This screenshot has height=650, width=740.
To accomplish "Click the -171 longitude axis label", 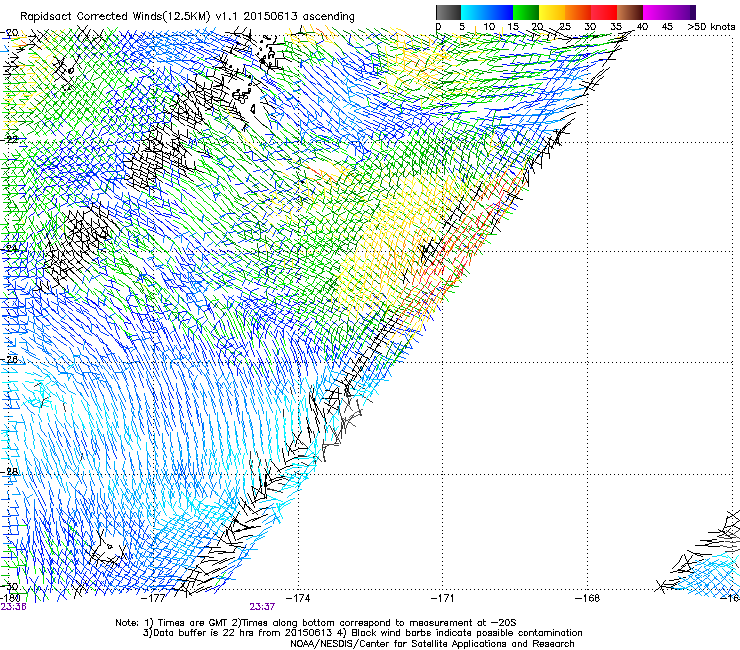I will (x=443, y=598).
